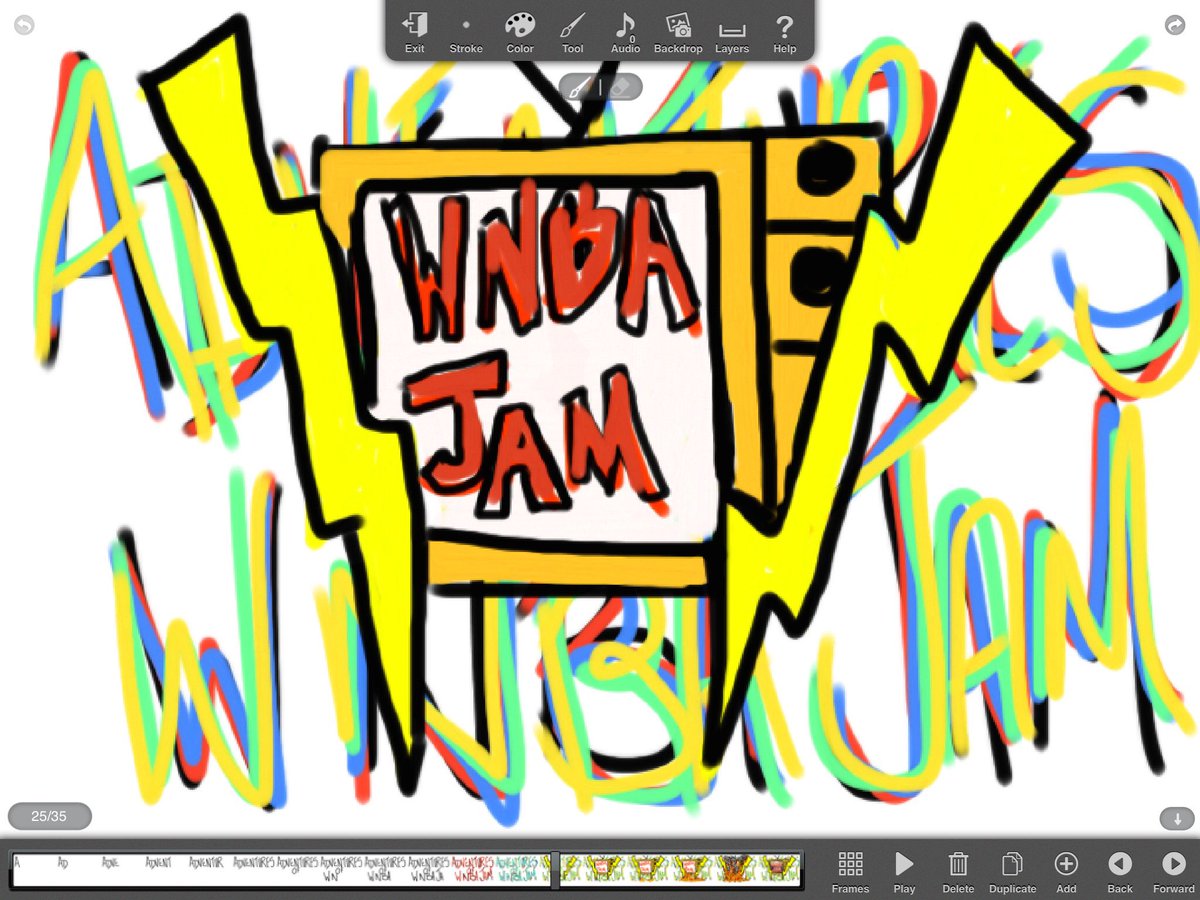Select the red ADVENTURES WNBA JAM frame thumbnail

click(x=472, y=869)
